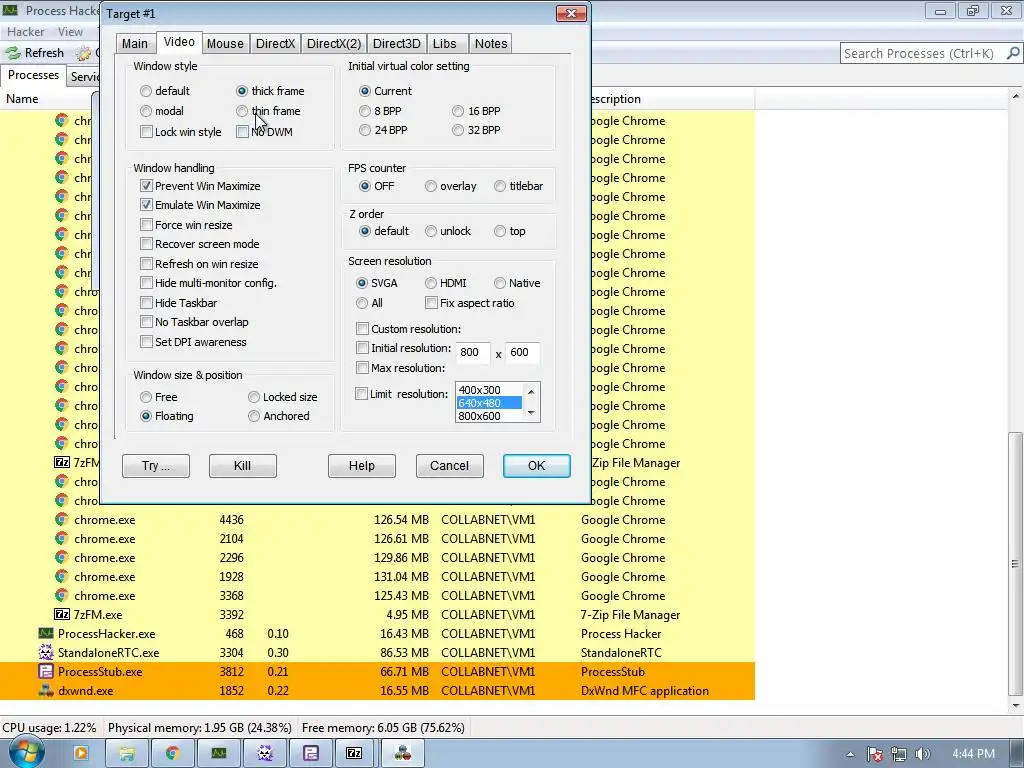The width and height of the screenshot is (1024, 768).
Task: Switch to Process Hacker in the taskbar
Action: click(x=219, y=753)
